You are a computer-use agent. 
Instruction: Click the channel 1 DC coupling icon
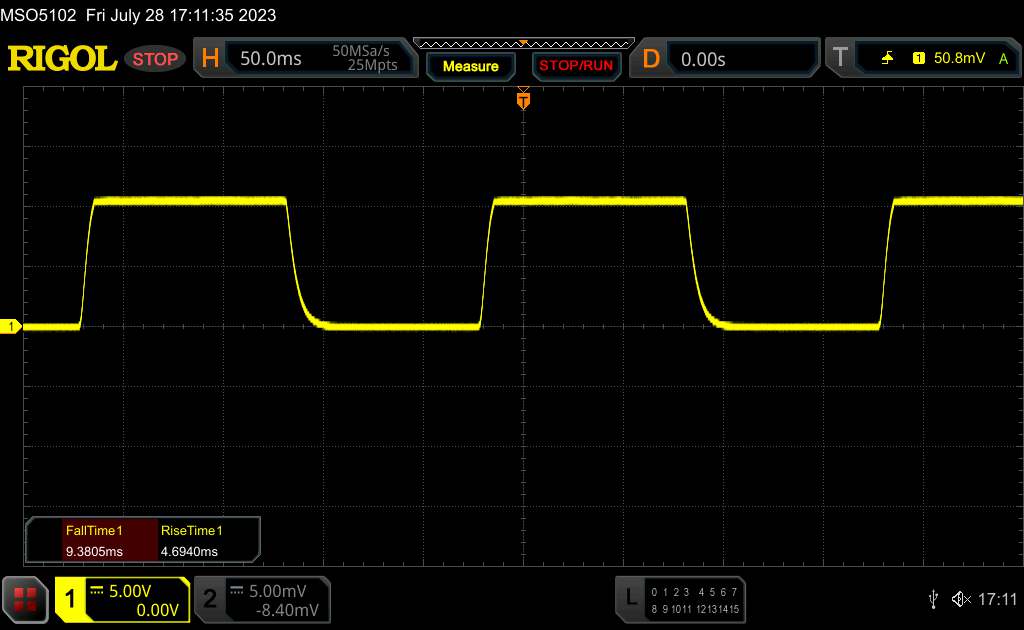[x=97, y=591]
